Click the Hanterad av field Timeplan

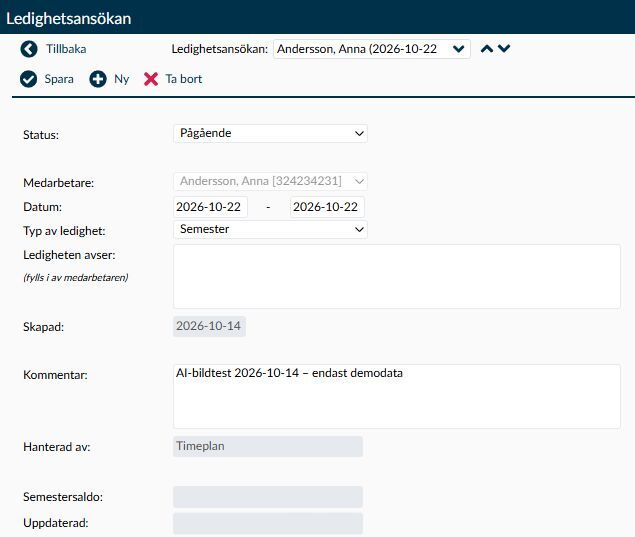268,446
